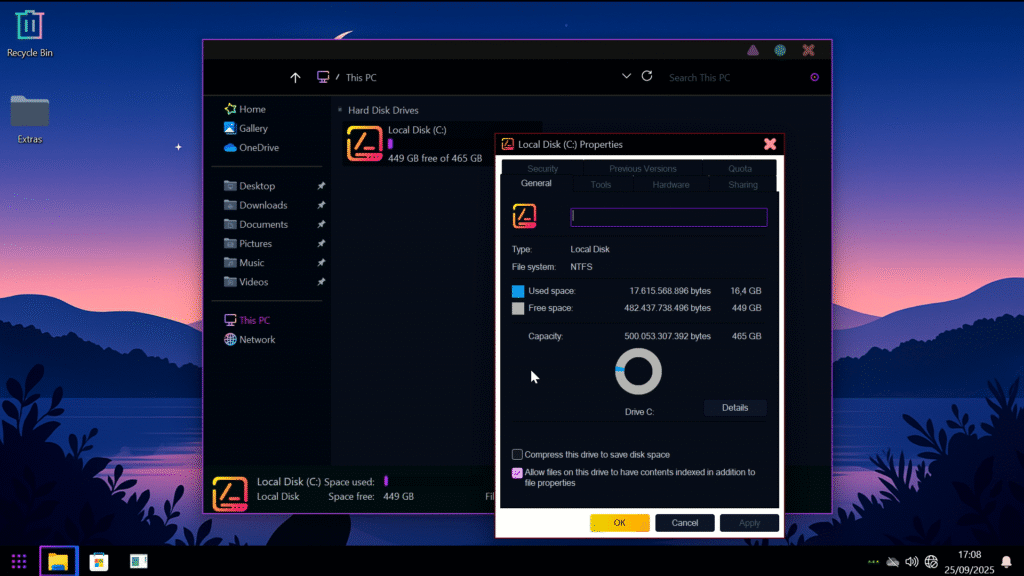
Task: Expand the address bar history dropdown
Action: click(626, 76)
